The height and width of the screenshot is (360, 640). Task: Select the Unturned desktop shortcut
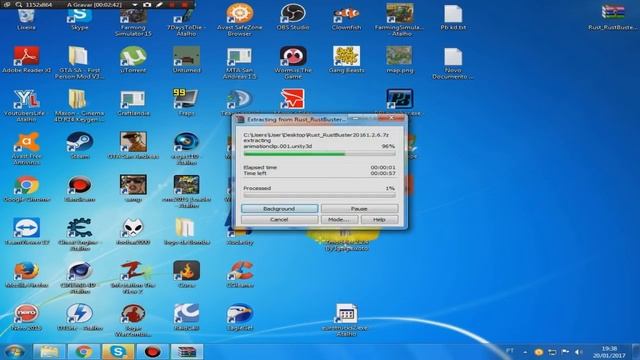click(187, 60)
